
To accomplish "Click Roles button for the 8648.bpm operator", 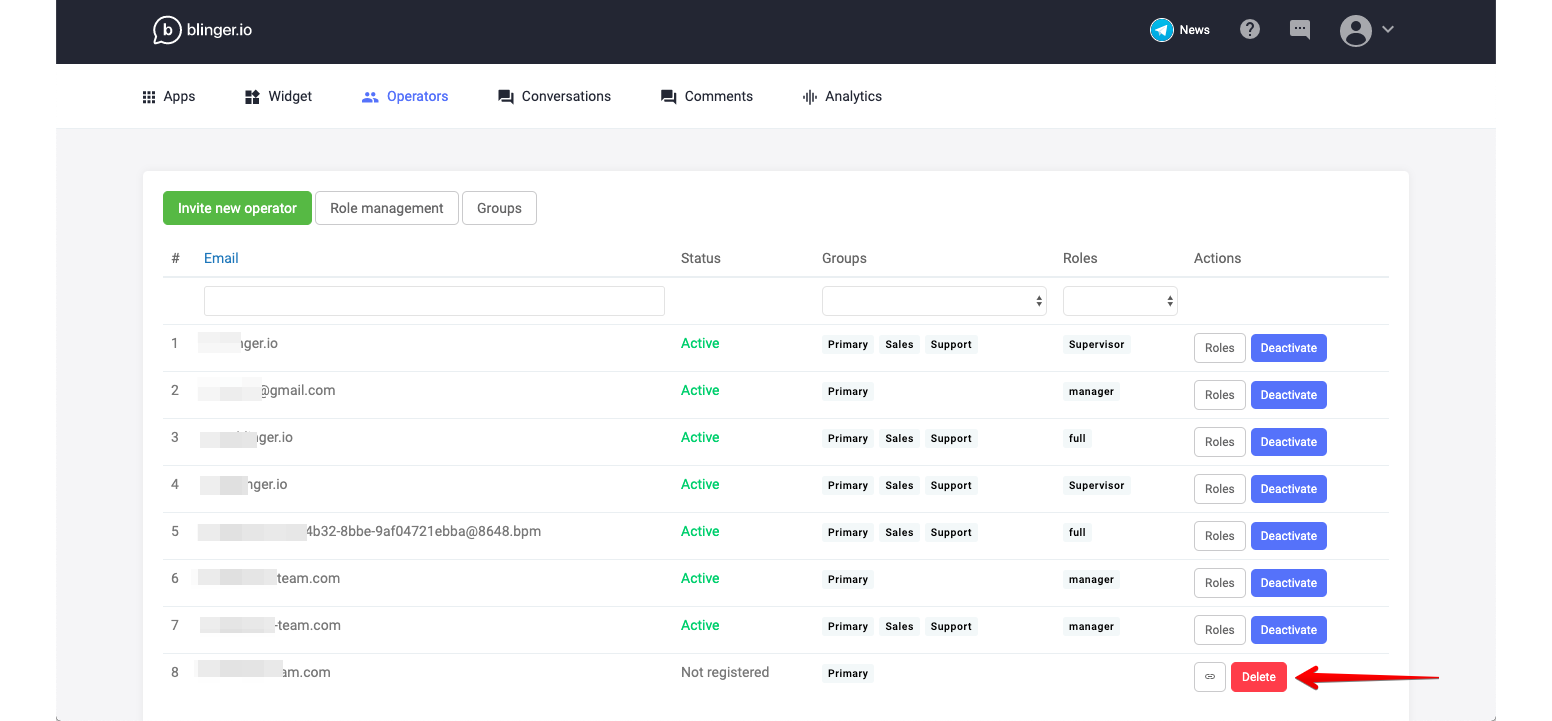I will coord(1220,536).
